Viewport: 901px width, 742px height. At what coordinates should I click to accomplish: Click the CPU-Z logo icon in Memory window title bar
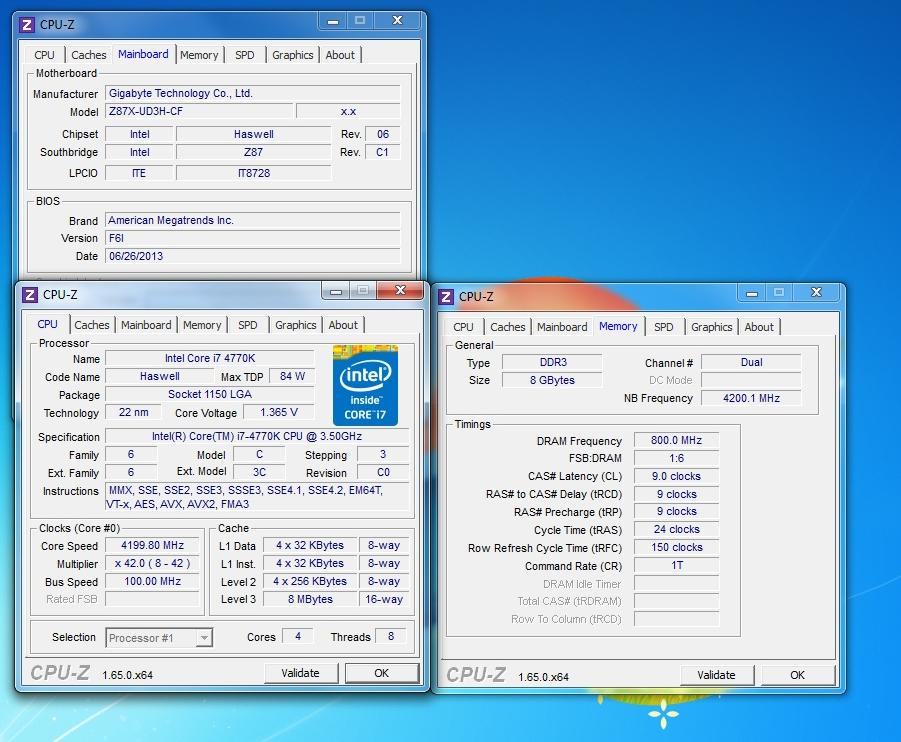(446, 297)
